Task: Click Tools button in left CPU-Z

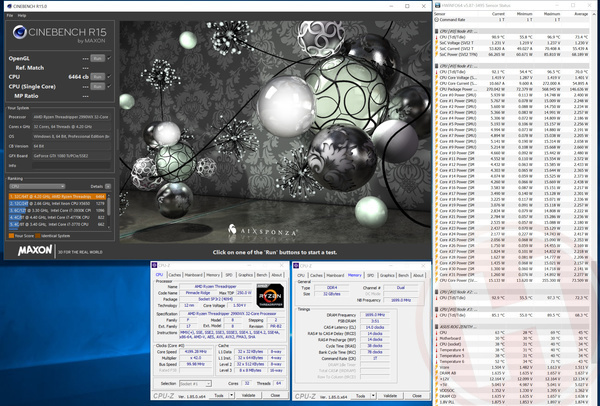Action: tap(219, 395)
